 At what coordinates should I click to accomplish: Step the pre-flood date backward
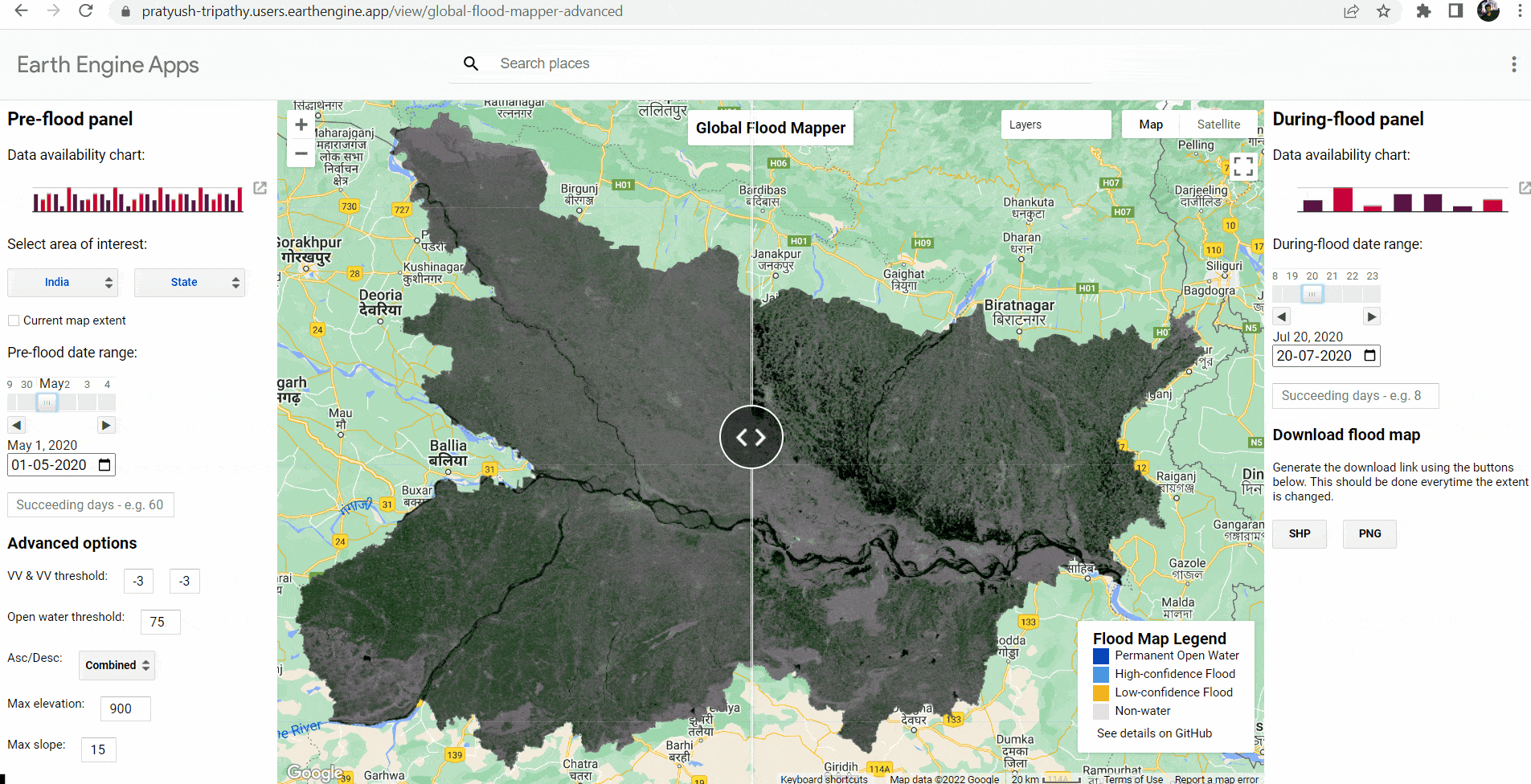coord(17,425)
